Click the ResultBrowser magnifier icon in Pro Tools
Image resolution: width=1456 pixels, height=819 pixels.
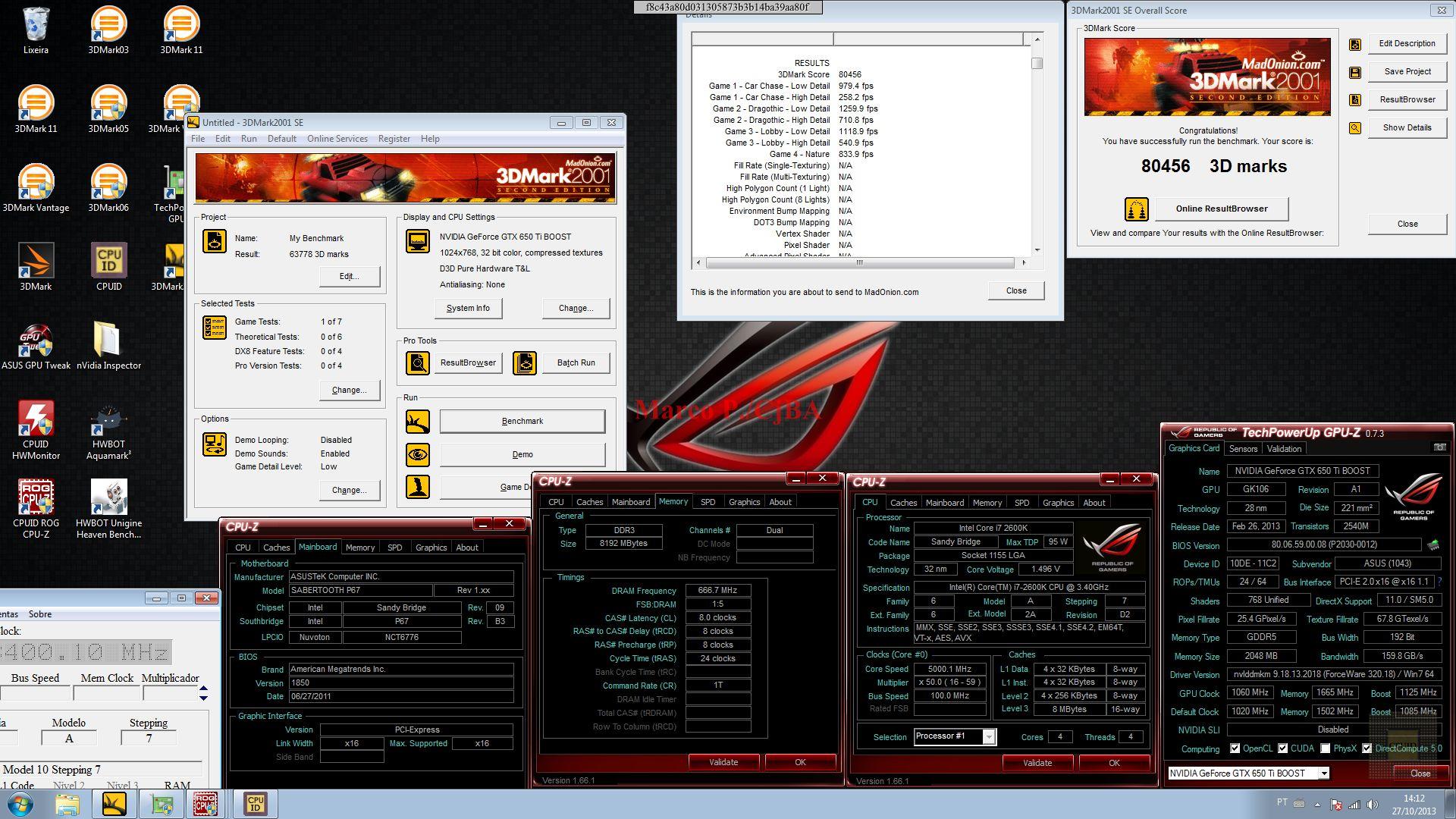(x=418, y=363)
